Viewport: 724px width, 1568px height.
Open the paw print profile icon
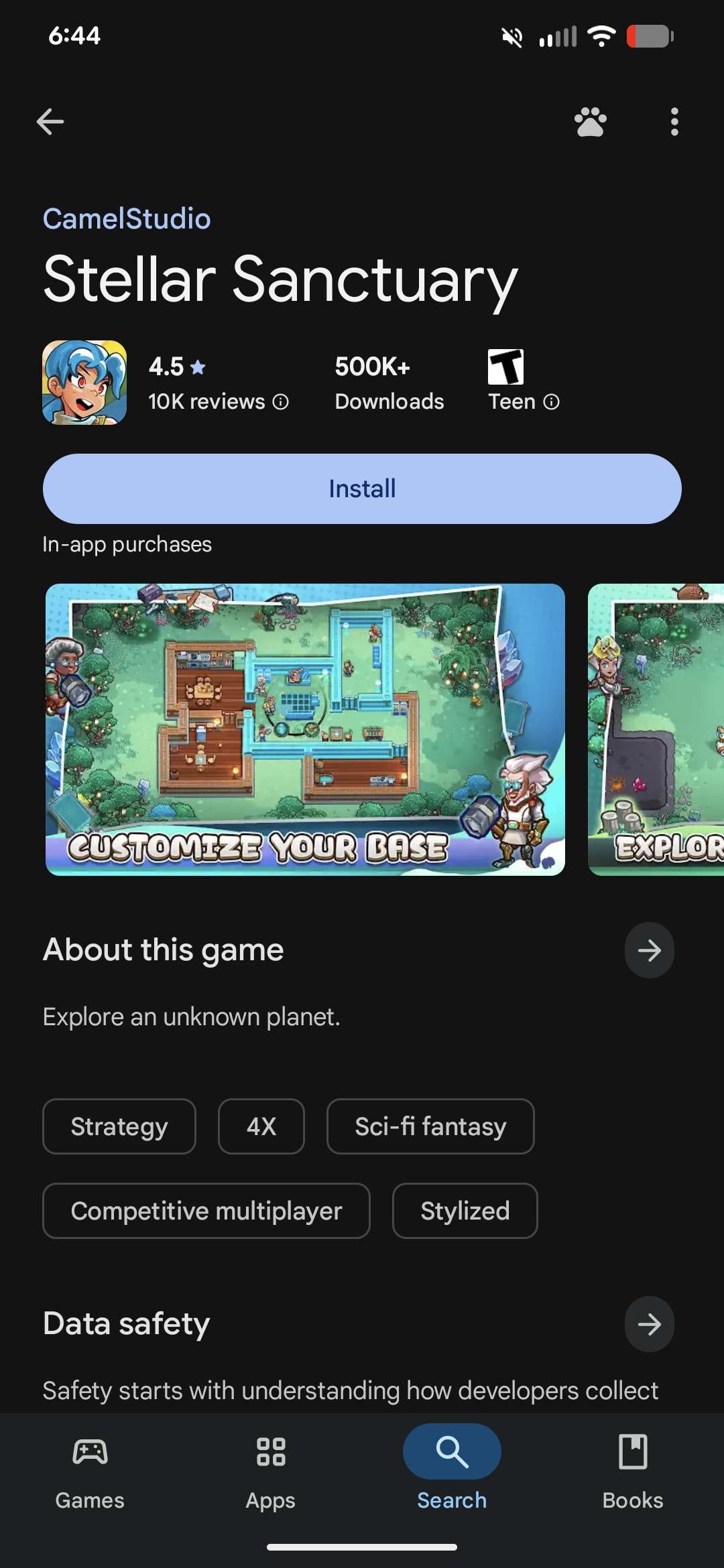[591, 121]
